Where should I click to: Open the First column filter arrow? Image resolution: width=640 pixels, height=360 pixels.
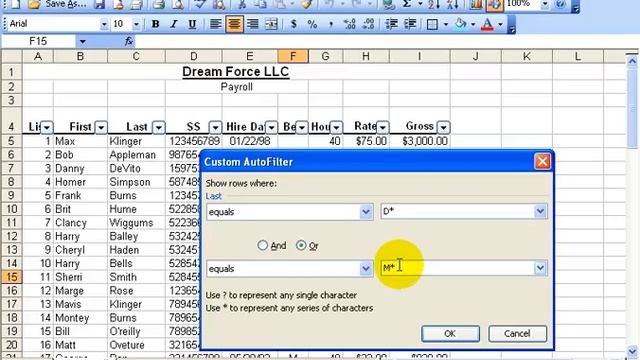point(101,128)
